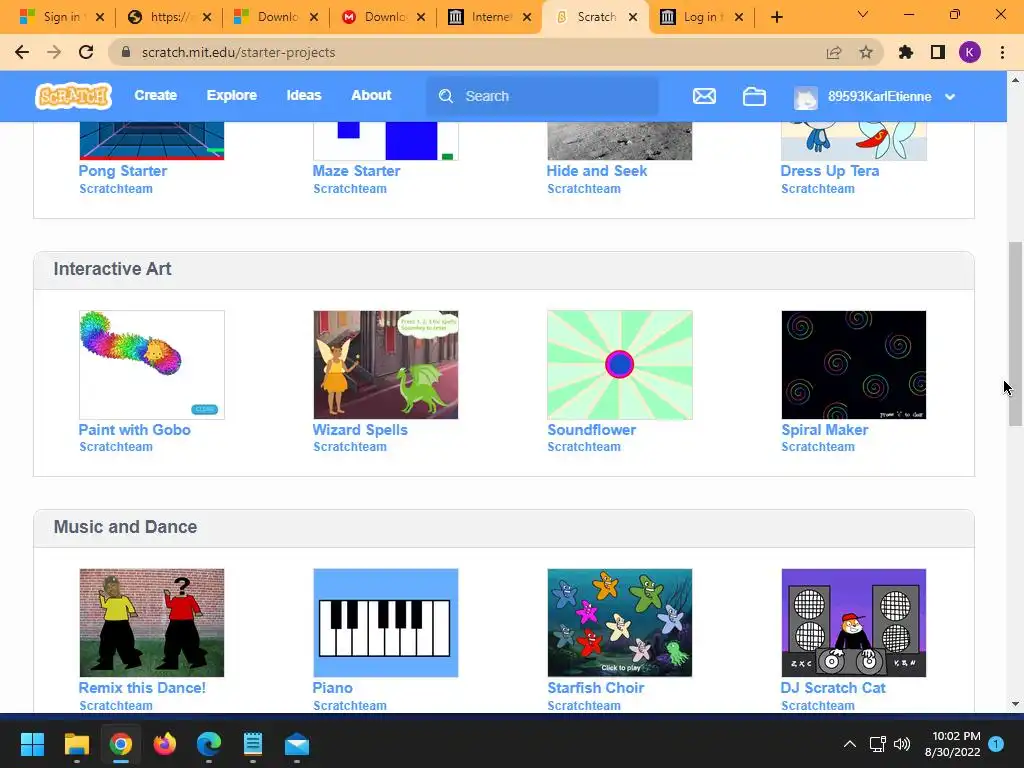Open the Spiral Maker thumbnail
This screenshot has width=1024, height=768.
click(854, 364)
